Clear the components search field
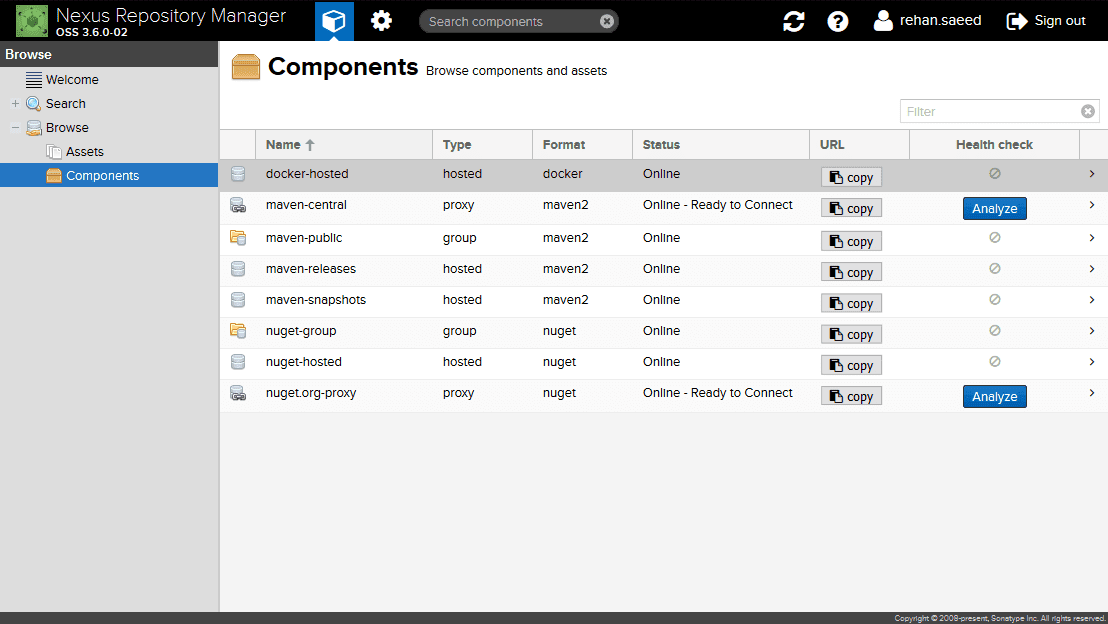Image resolution: width=1108 pixels, height=624 pixels. pyautogui.click(x=606, y=21)
